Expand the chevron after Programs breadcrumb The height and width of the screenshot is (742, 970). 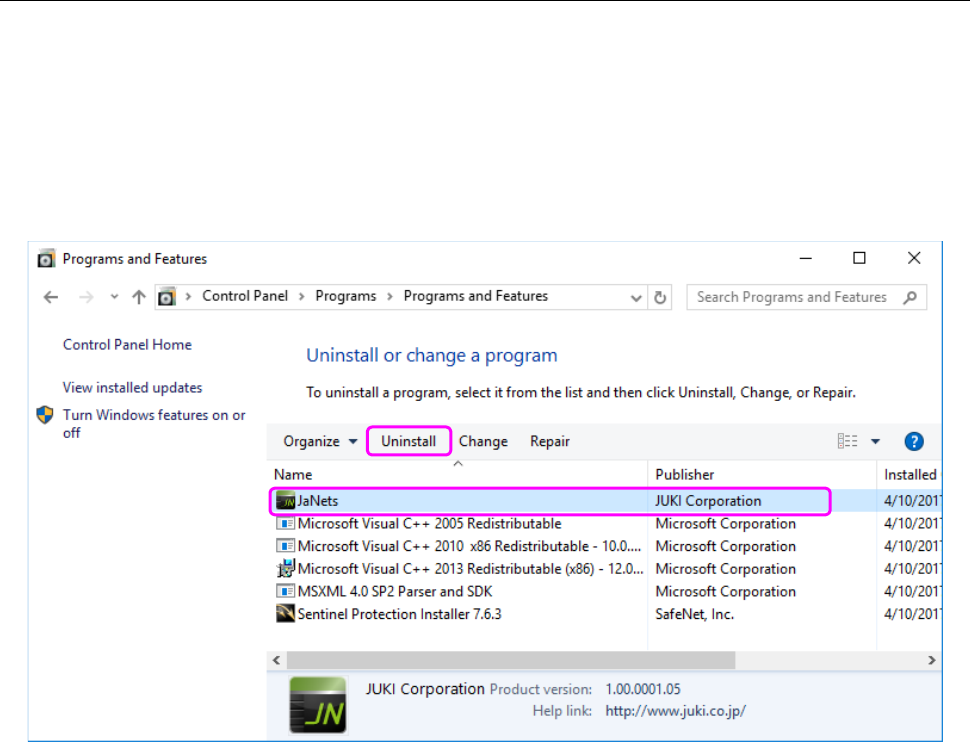tap(390, 297)
